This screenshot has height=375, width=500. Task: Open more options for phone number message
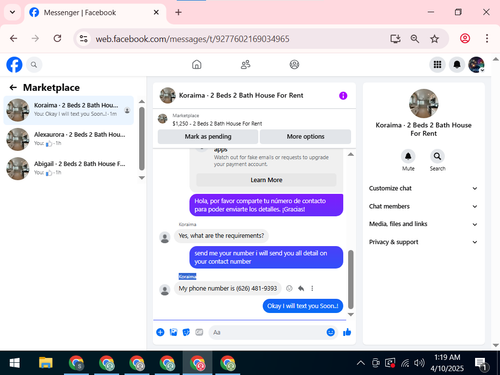tap(312, 288)
